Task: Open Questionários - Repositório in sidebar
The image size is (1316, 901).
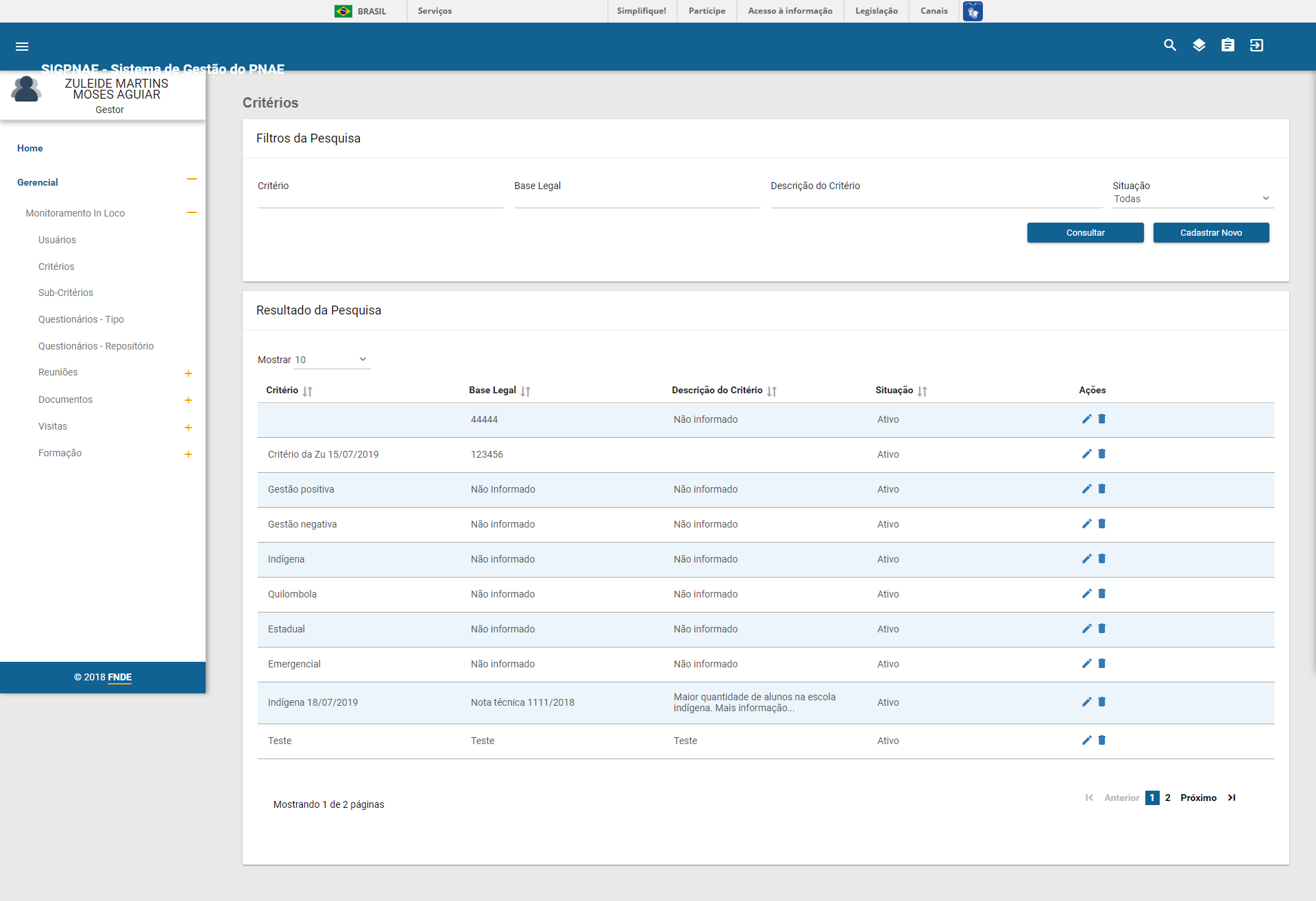Action: [96, 346]
